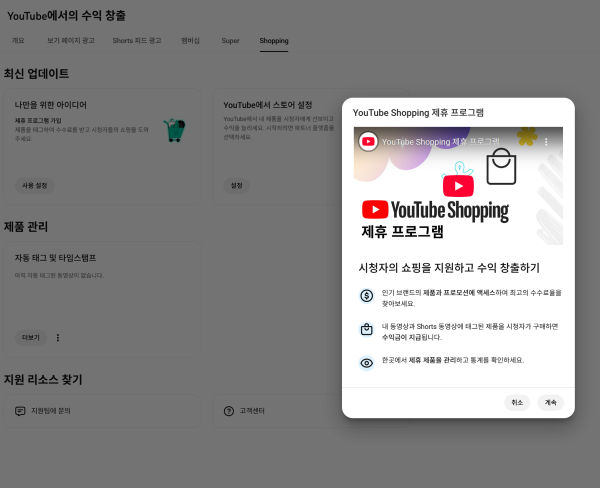Click the 사용 설정 button

pos(35,185)
